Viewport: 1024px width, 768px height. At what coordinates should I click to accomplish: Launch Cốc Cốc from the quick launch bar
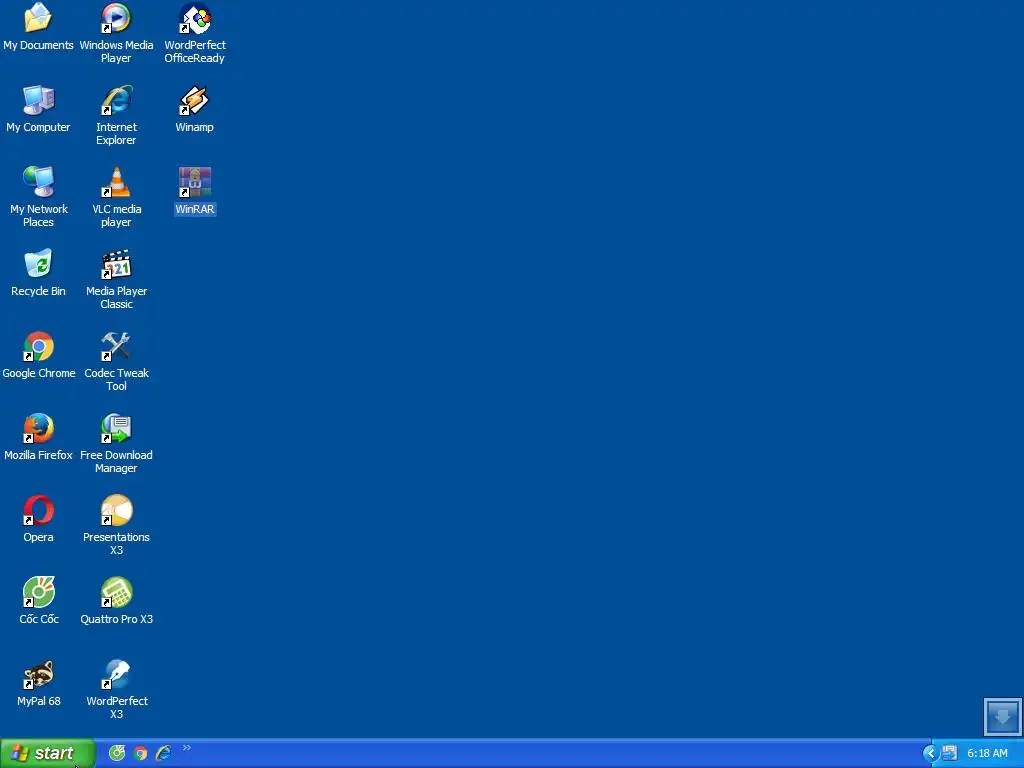(x=117, y=753)
